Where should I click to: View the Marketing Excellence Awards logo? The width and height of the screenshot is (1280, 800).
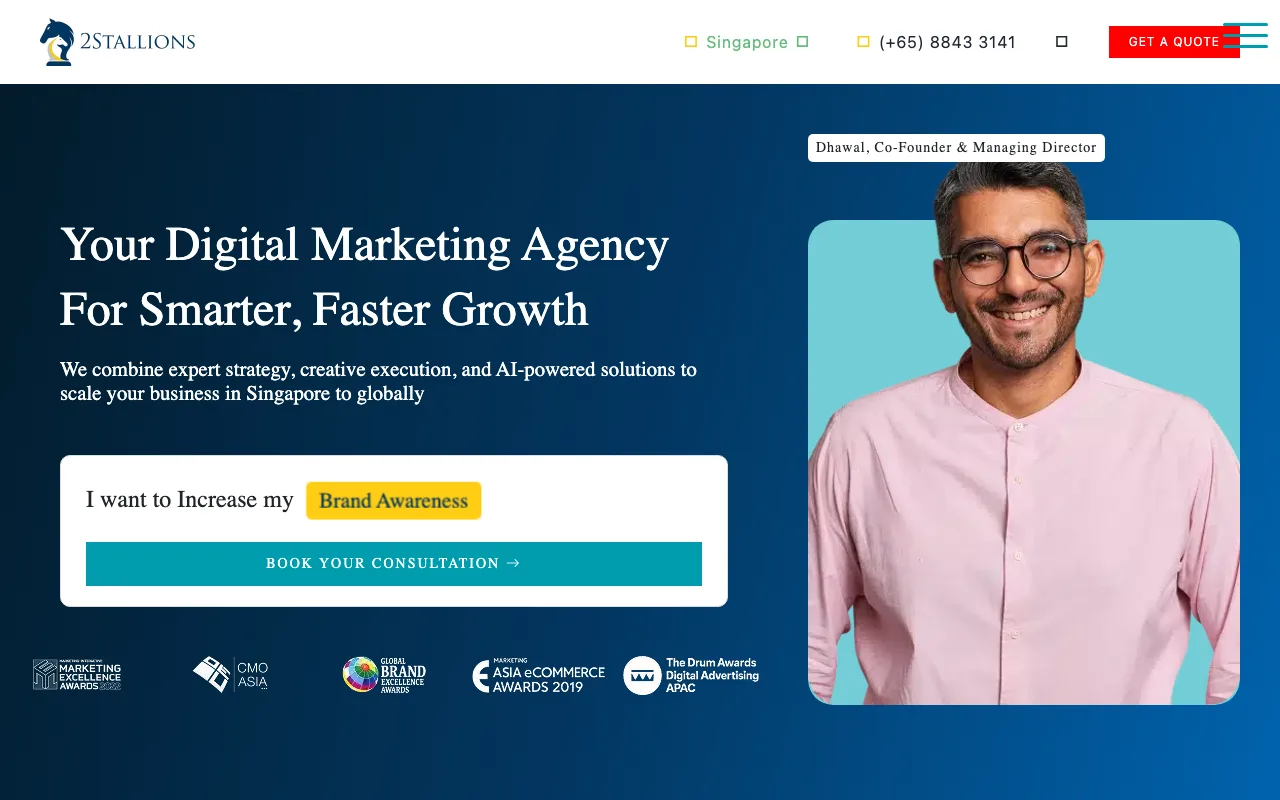(x=77, y=675)
